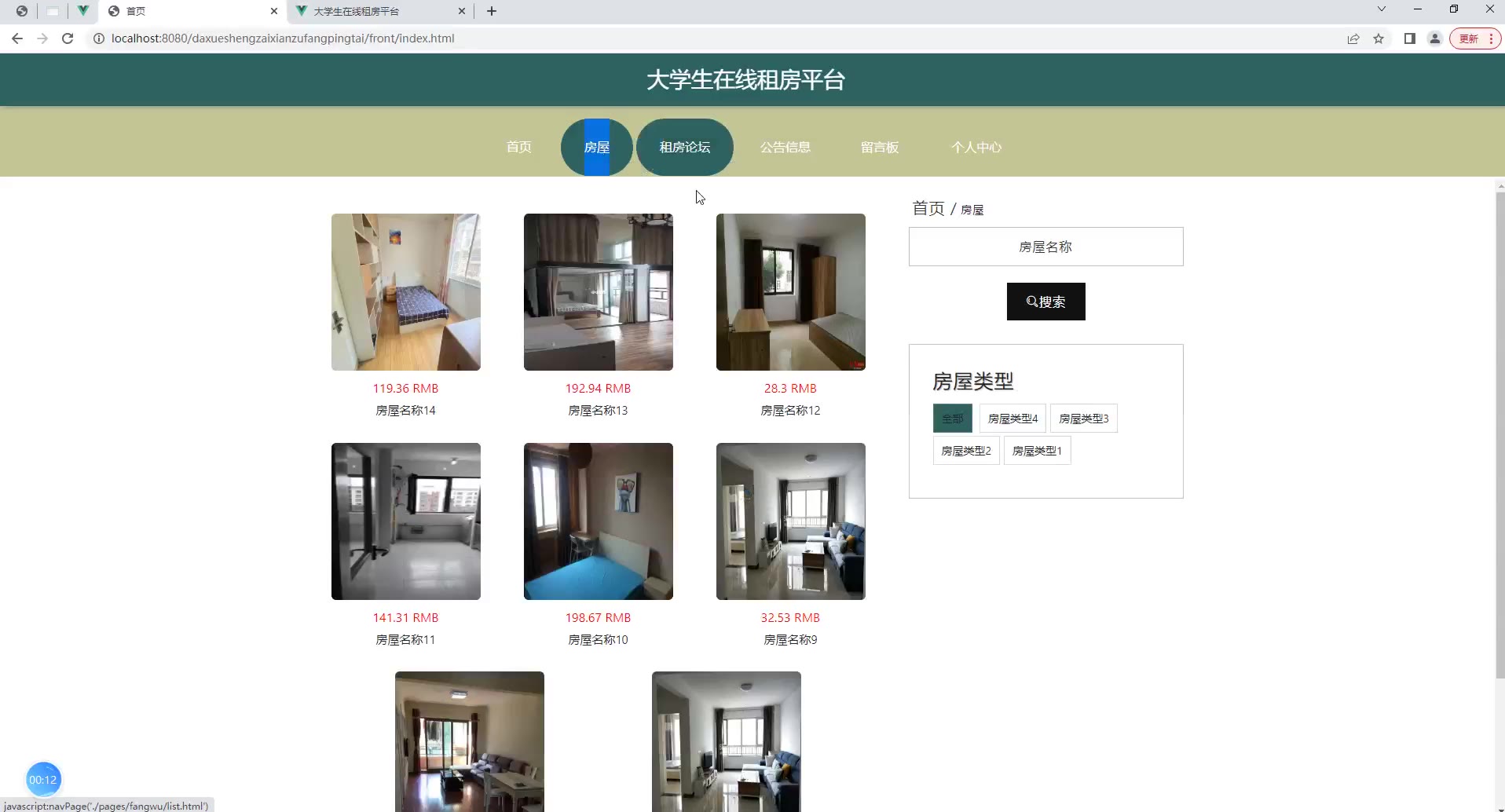Open the photo of 房屋名称10
This screenshot has height=812, width=1505.
coord(599,521)
